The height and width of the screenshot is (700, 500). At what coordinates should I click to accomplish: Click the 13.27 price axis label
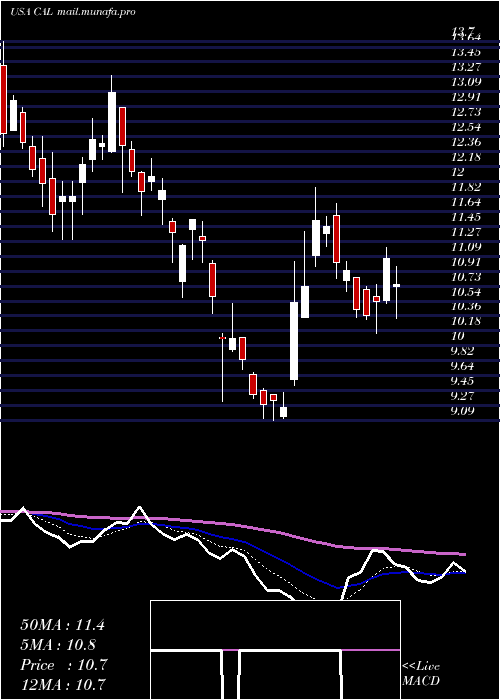pos(466,67)
